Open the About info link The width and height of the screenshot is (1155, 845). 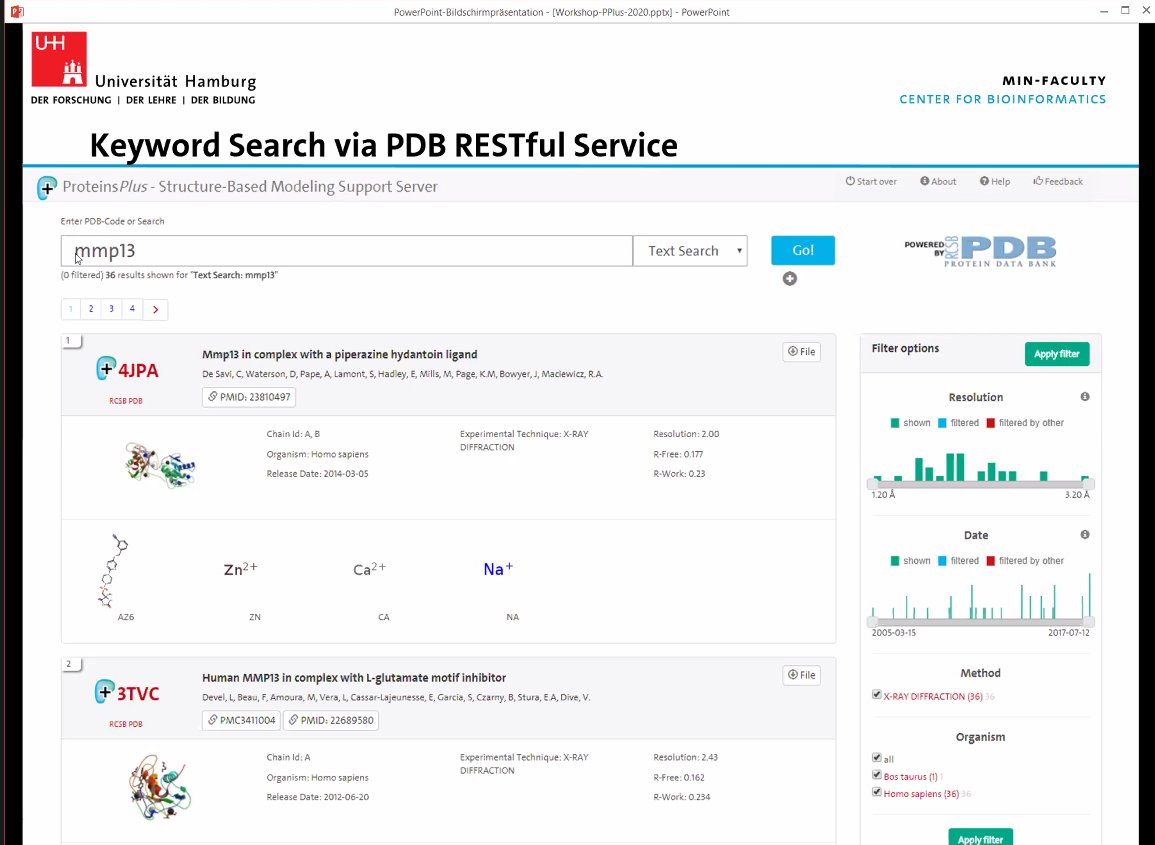coord(938,181)
